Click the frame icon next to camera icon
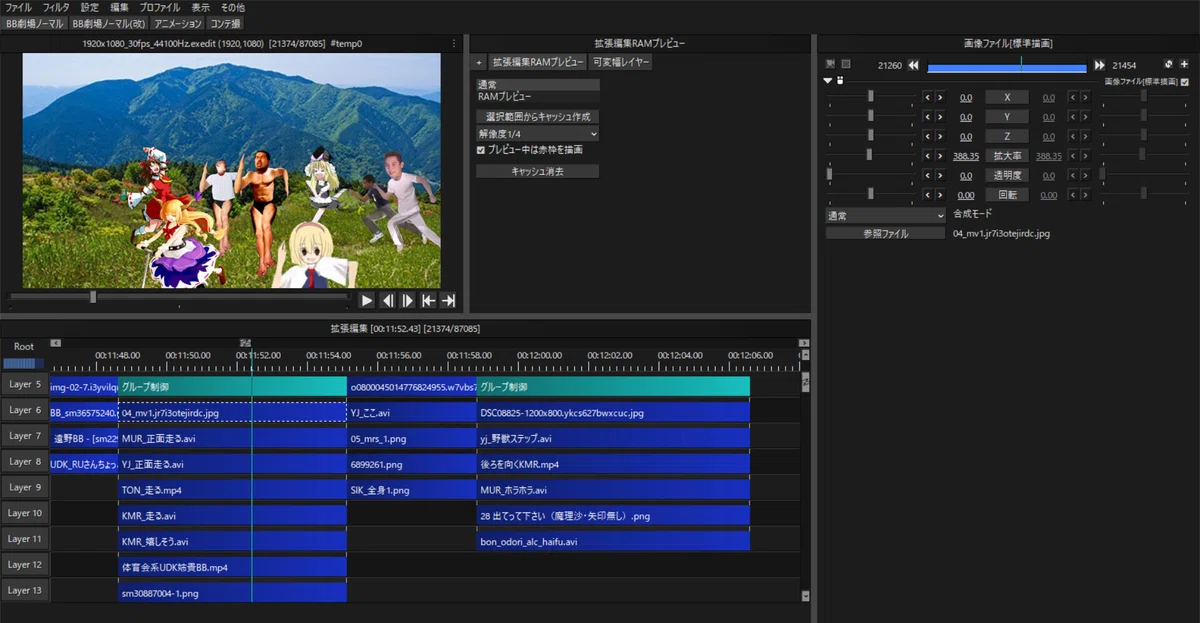This screenshot has width=1200, height=623. (845, 65)
